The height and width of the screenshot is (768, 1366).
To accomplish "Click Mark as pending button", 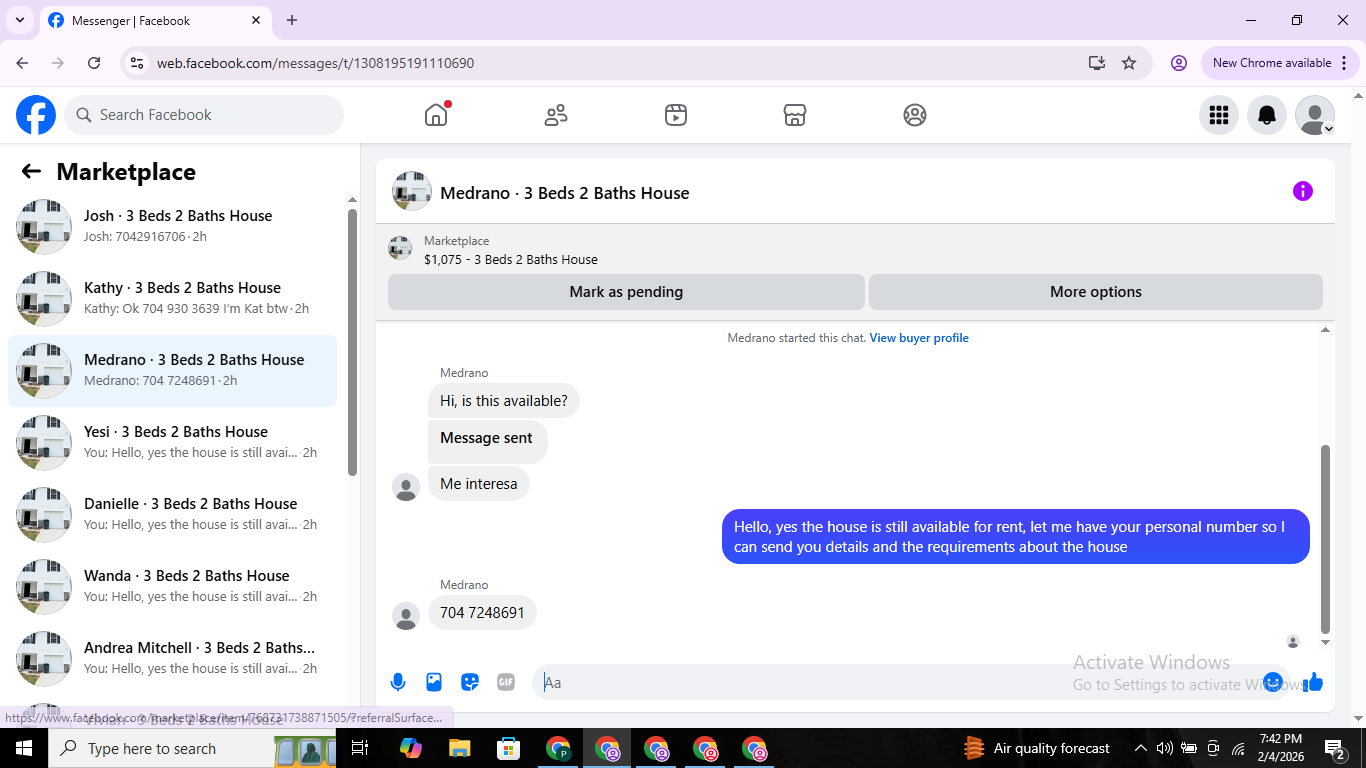I will click(626, 292).
